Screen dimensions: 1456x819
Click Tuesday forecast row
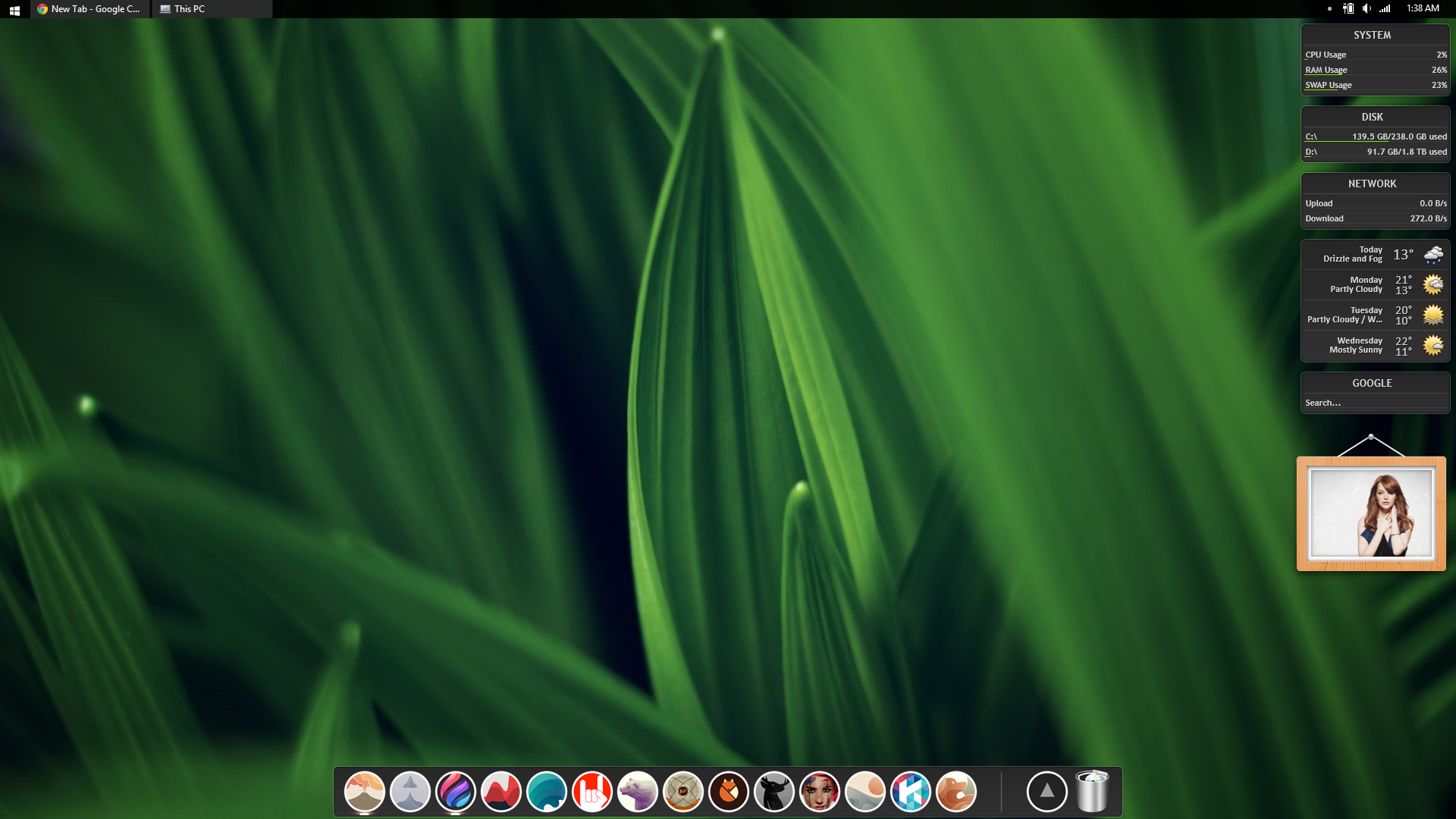(x=1376, y=315)
